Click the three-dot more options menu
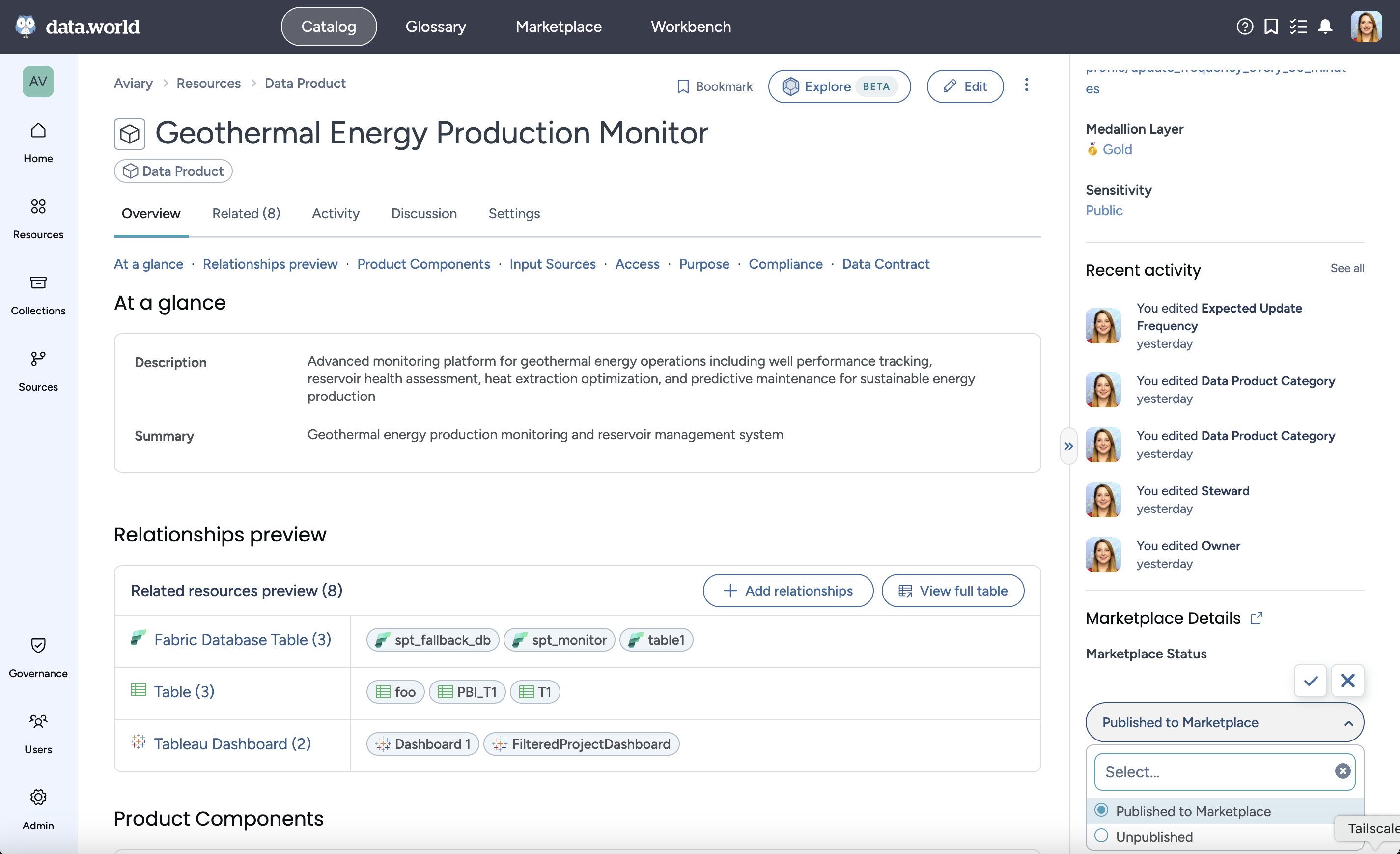Image resolution: width=1400 pixels, height=854 pixels. [1026, 85]
